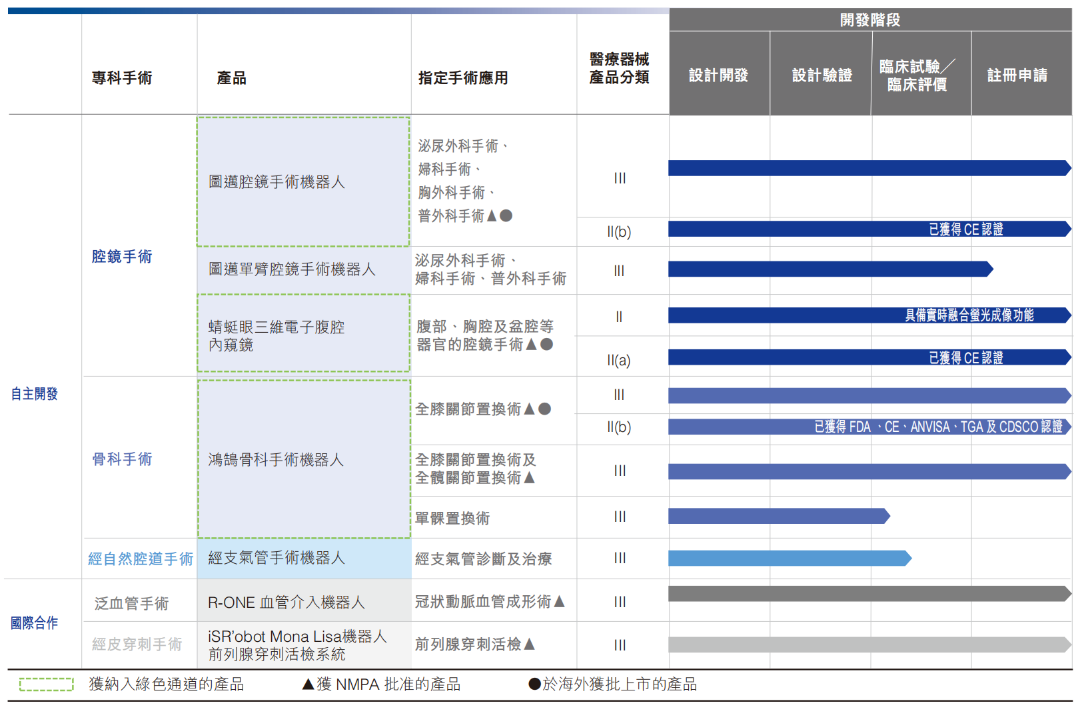
Task: Click the circle symbol after 器官的腔鏡手術
Action: (546, 344)
